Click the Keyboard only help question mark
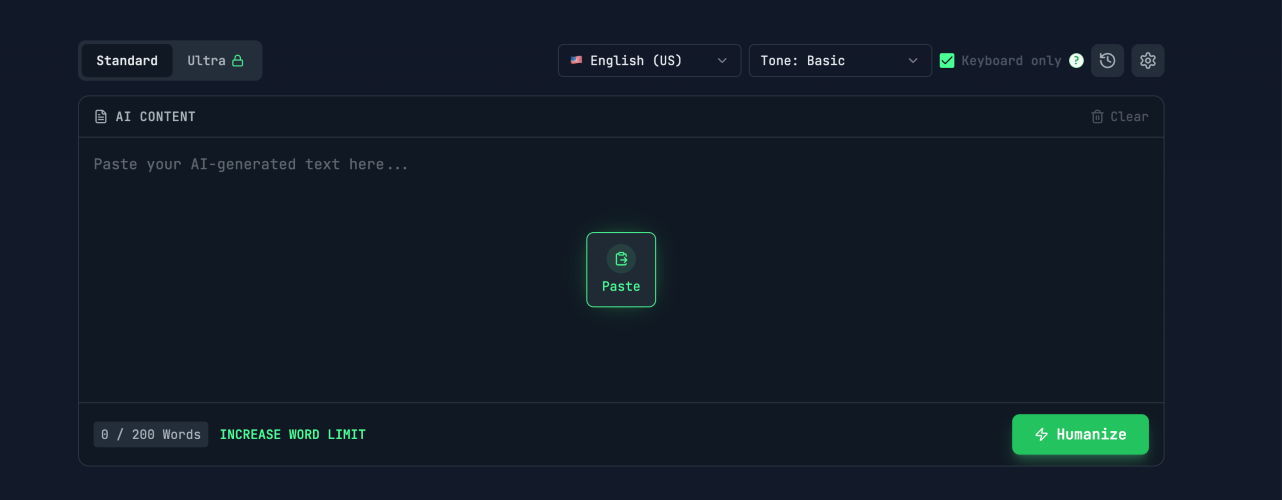 click(1076, 61)
